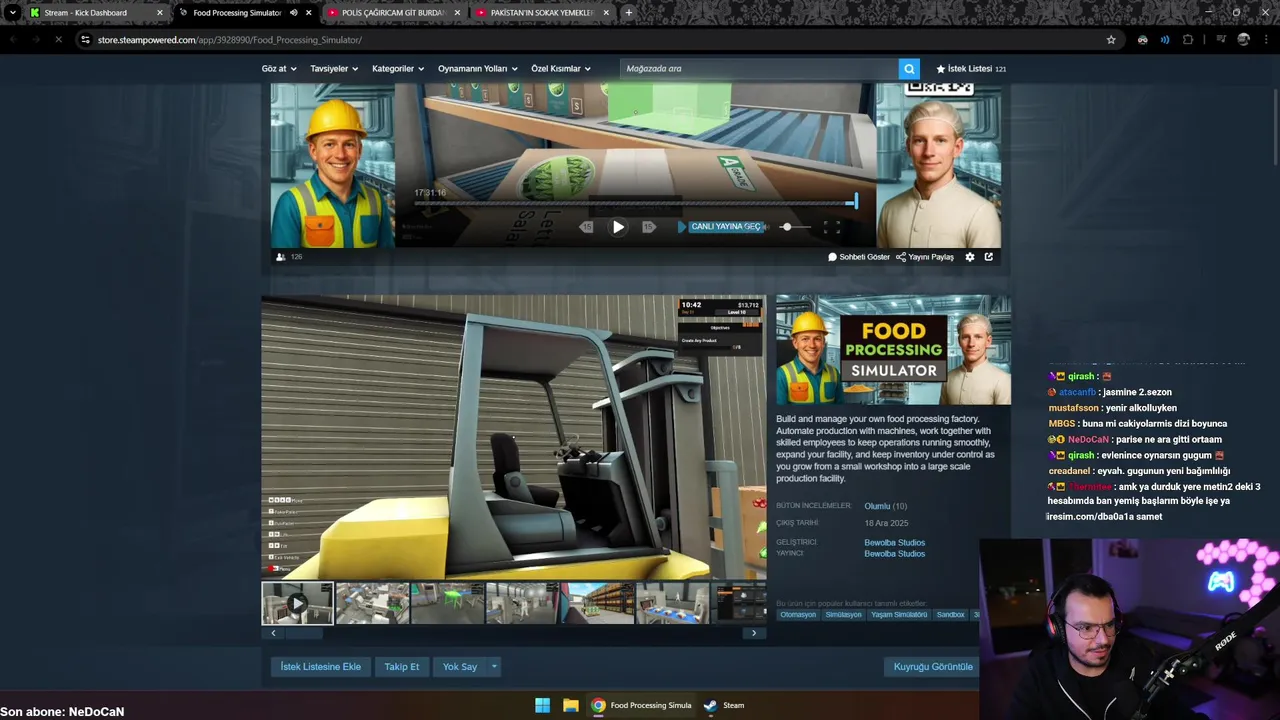Open the browser profile avatar
The height and width of the screenshot is (720, 1280).
(1243, 40)
